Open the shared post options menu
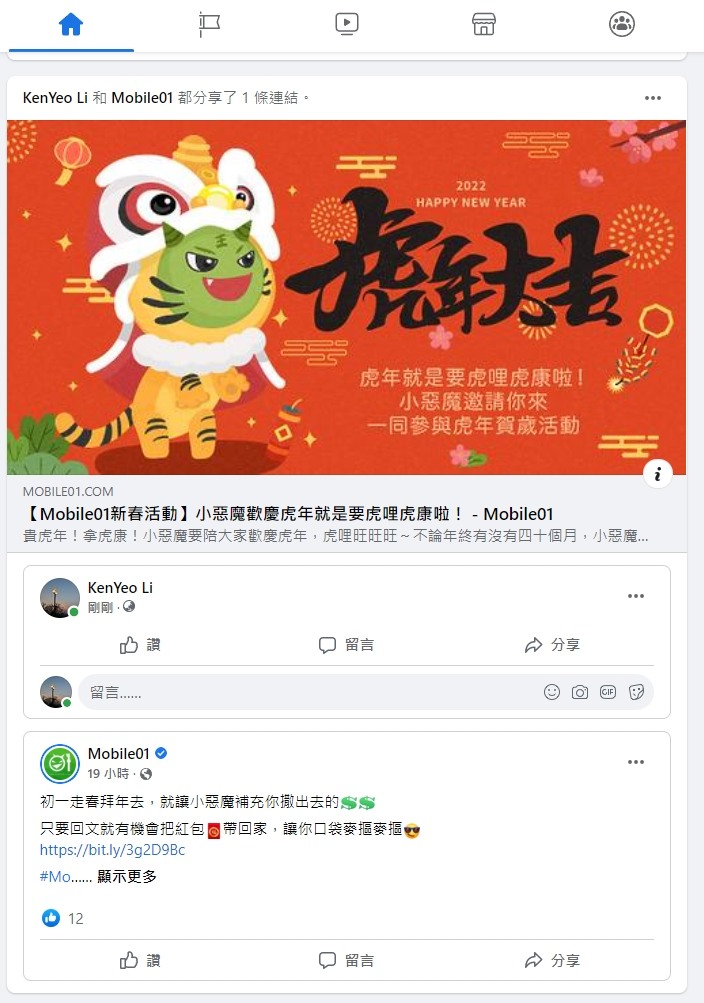The width and height of the screenshot is (704, 1003). [653, 98]
